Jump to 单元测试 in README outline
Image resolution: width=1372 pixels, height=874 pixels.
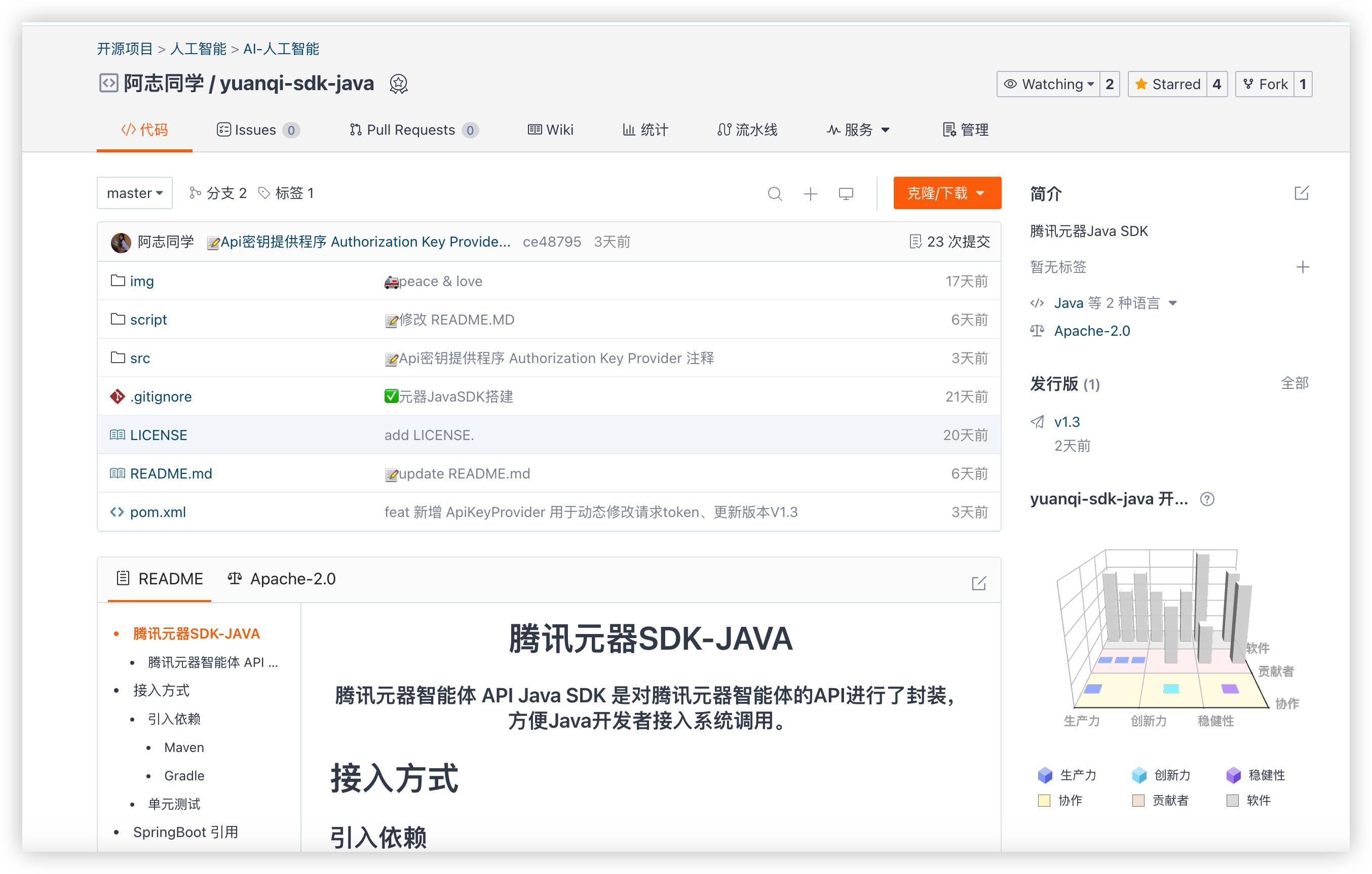[174, 804]
